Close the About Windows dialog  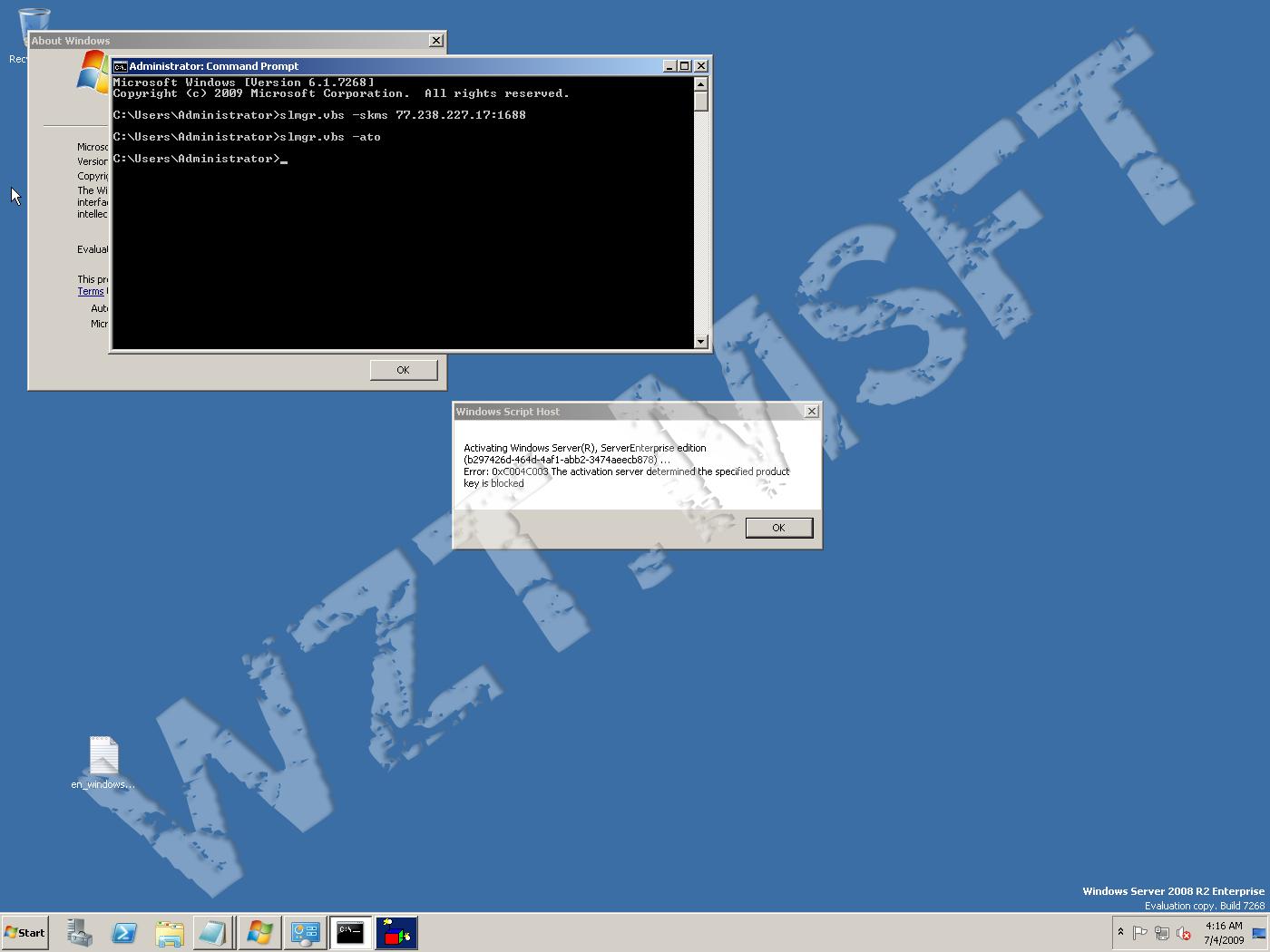coord(436,41)
